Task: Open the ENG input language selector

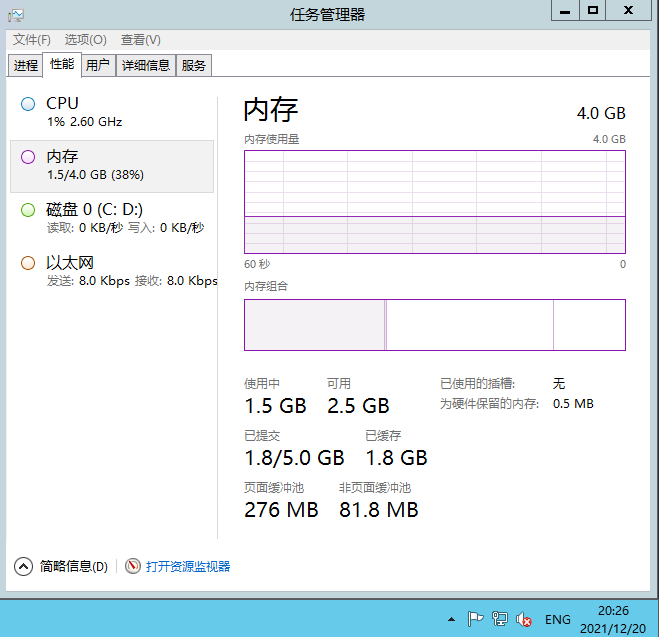Action: pyautogui.click(x=558, y=619)
